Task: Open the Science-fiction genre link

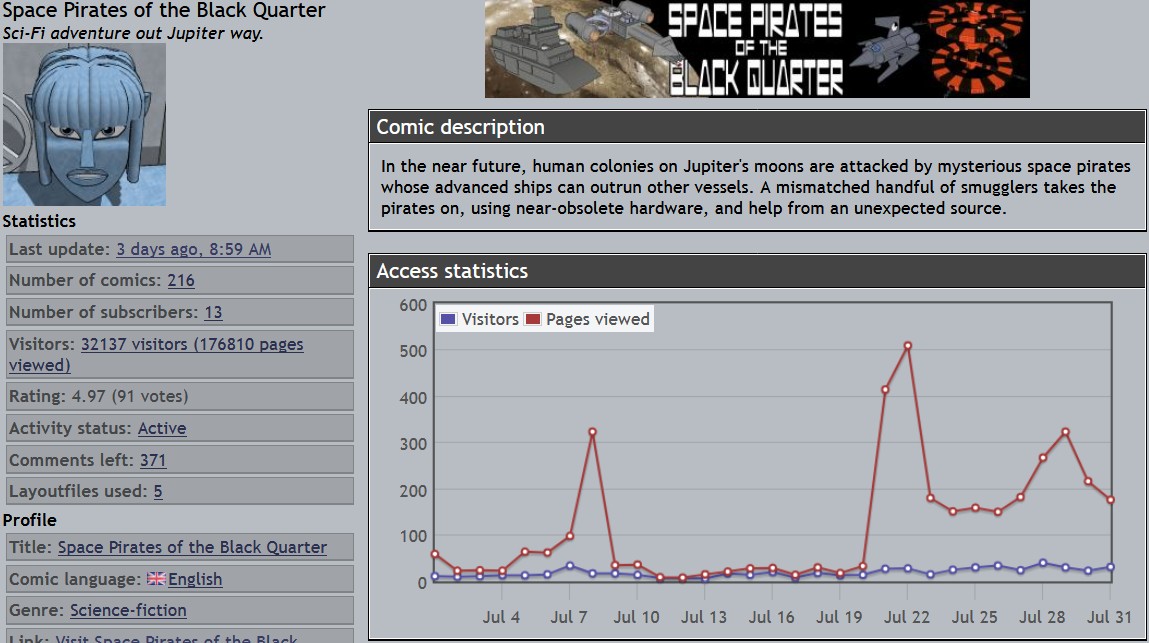Action: [128, 610]
